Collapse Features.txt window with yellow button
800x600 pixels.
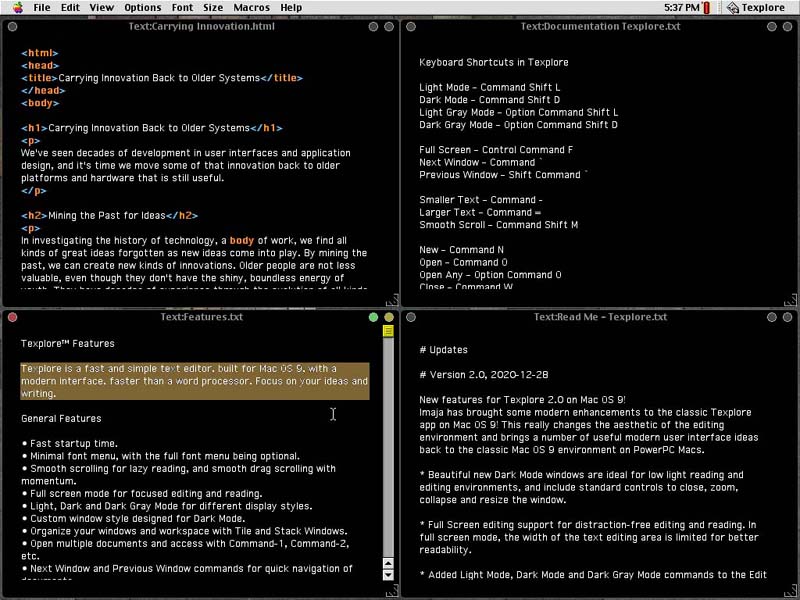click(389, 317)
